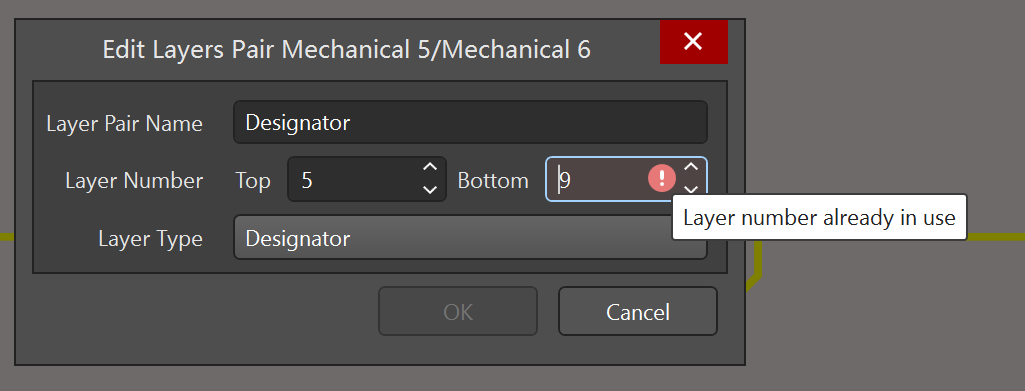
Task: Decrease the Top layer number
Action: click(x=429, y=190)
